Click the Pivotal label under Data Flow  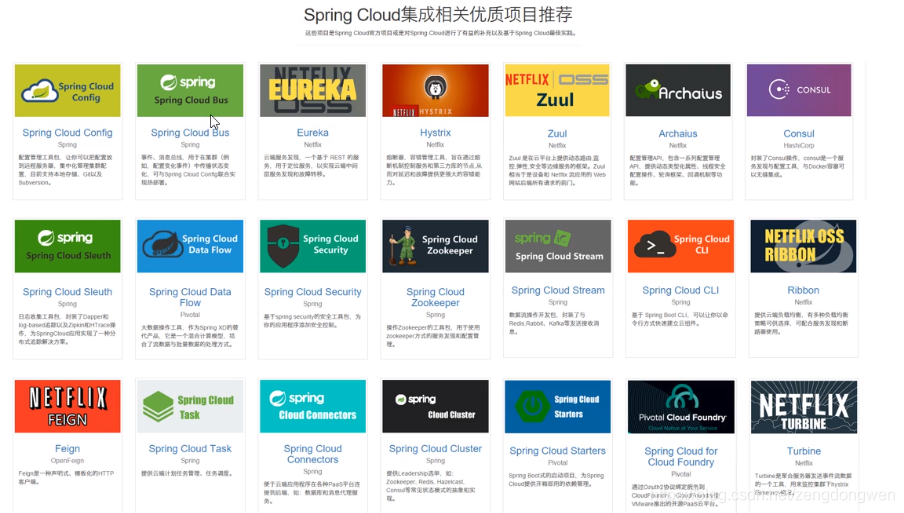pyautogui.click(x=190, y=315)
